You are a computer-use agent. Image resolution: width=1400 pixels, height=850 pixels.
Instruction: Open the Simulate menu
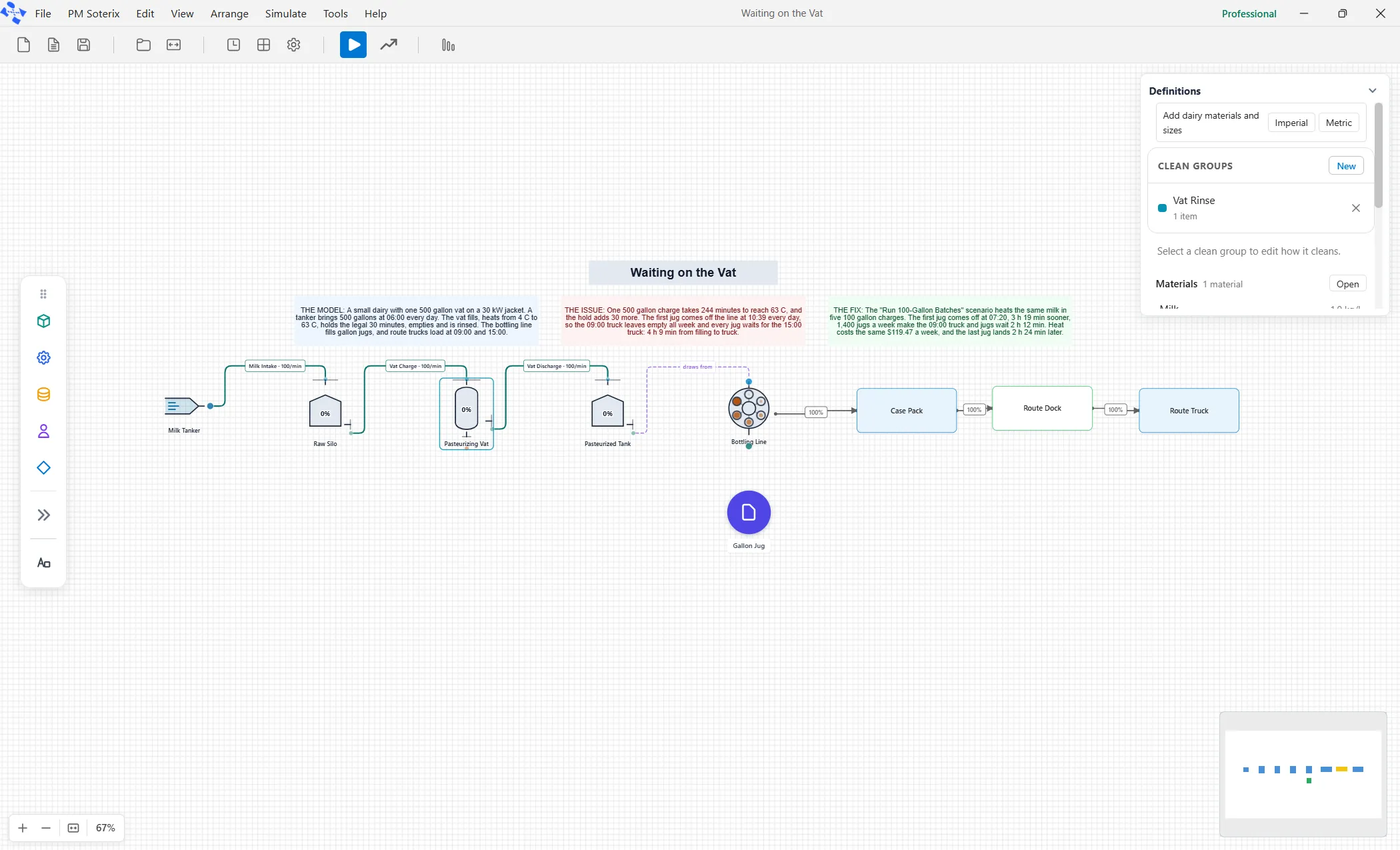(285, 13)
